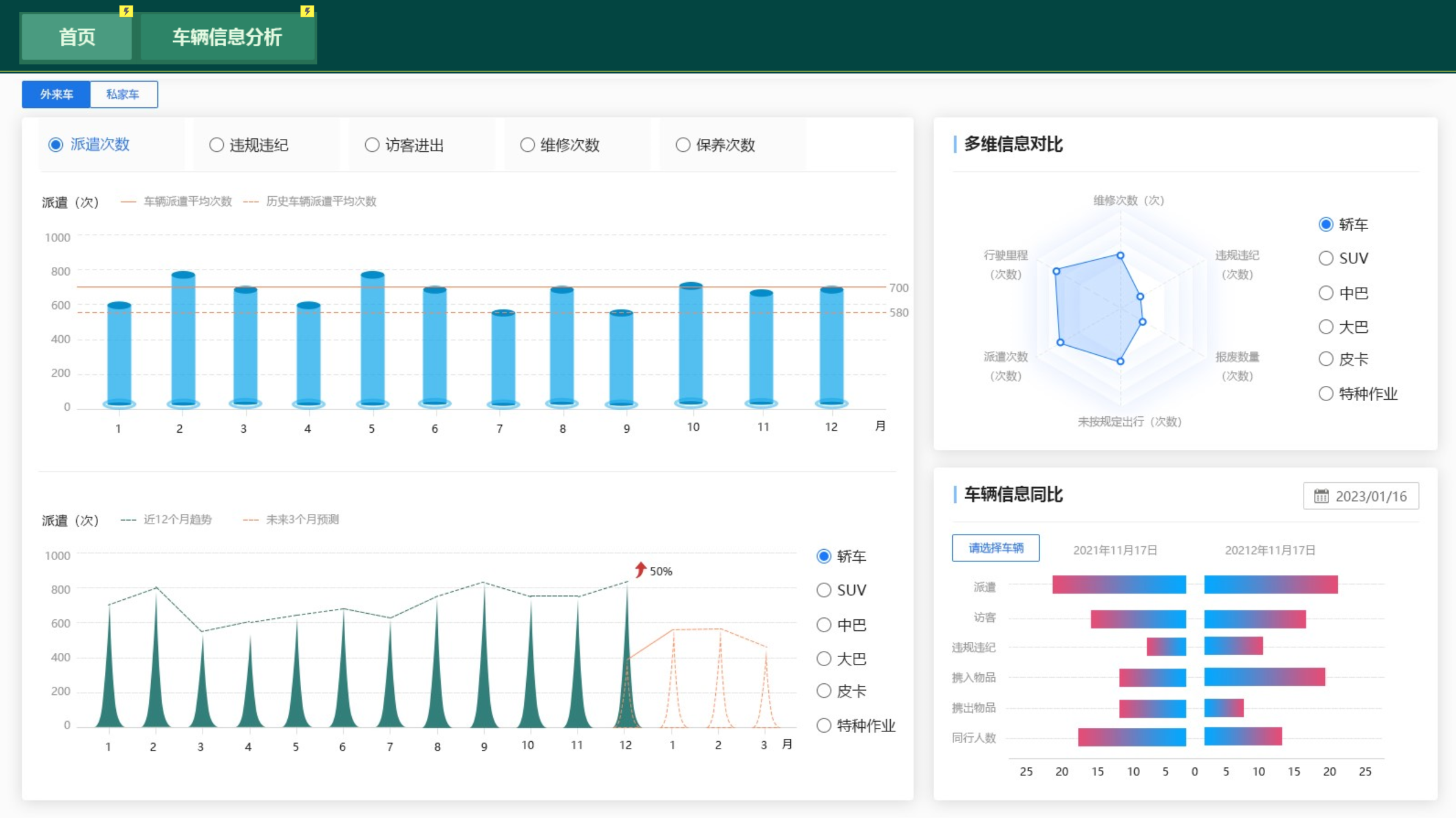The height and width of the screenshot is (818, 1456).
Task: Toggle the 未来3个月预测 legend item
Action: click(x=291, y=519)
